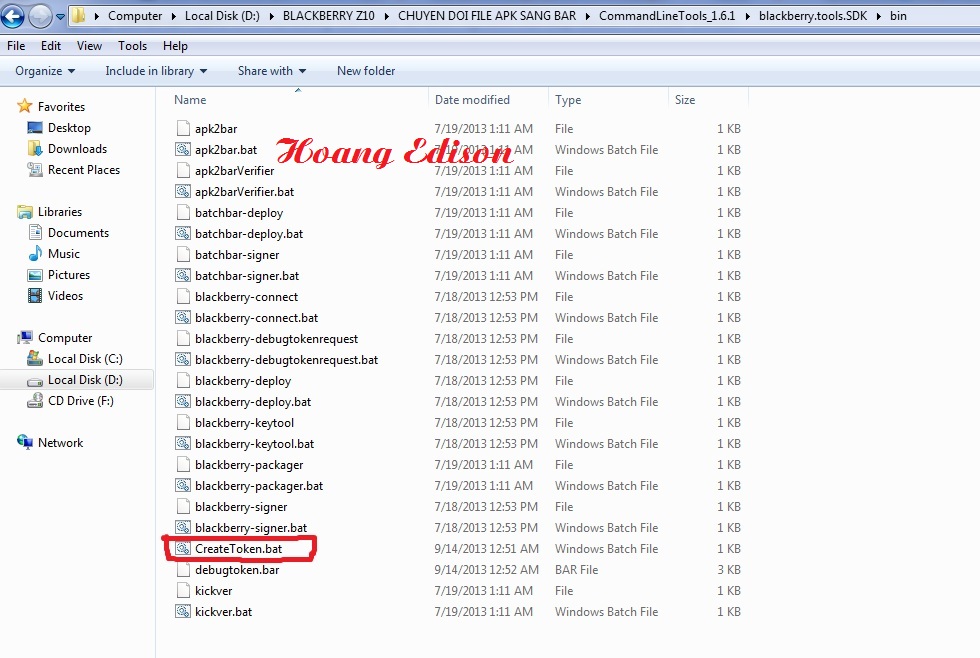Expand breadcrumb arrow after Local Disk (D:)
Viewport: 980px width, 658px height.
[x=271, y=16]
